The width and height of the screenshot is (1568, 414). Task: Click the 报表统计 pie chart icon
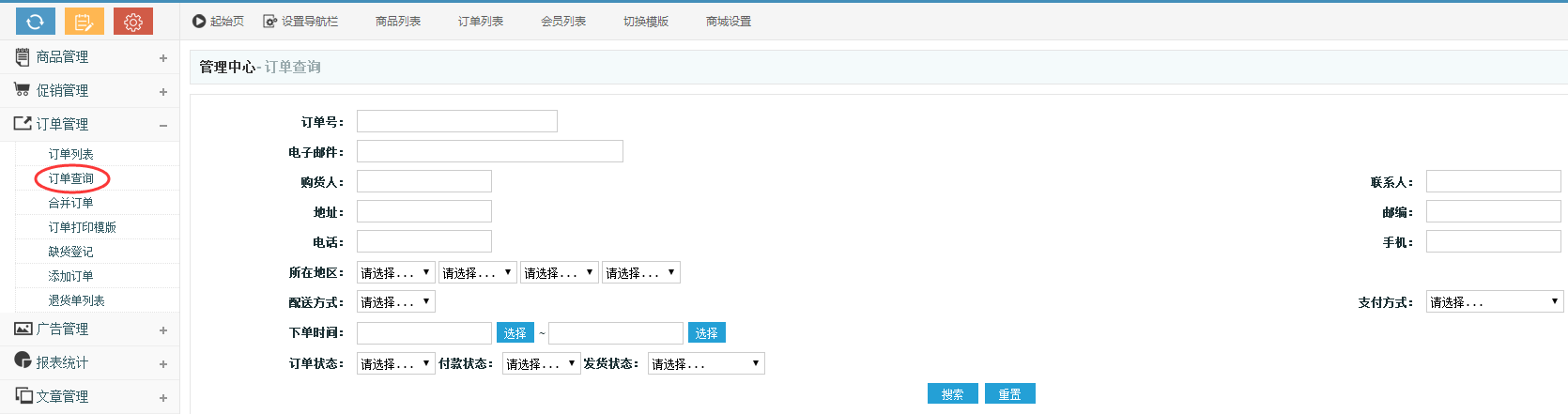23,360
